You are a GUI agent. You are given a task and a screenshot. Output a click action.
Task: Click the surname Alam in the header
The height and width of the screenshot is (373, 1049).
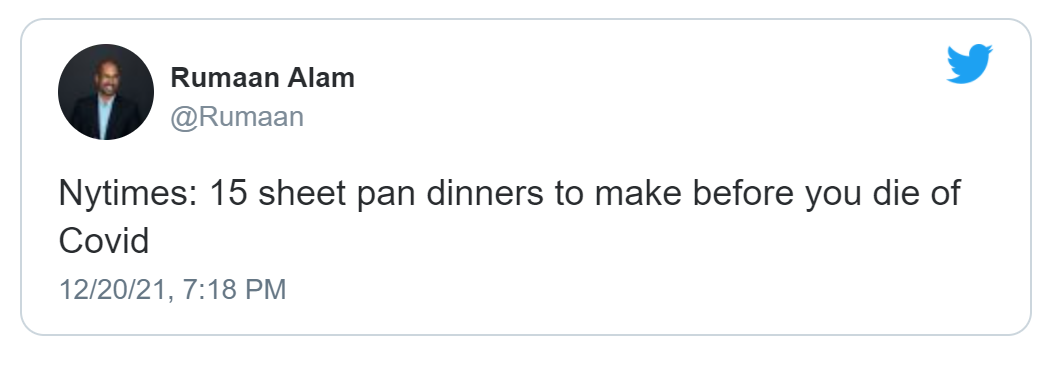pyautogui.click(x=321, y=78)
